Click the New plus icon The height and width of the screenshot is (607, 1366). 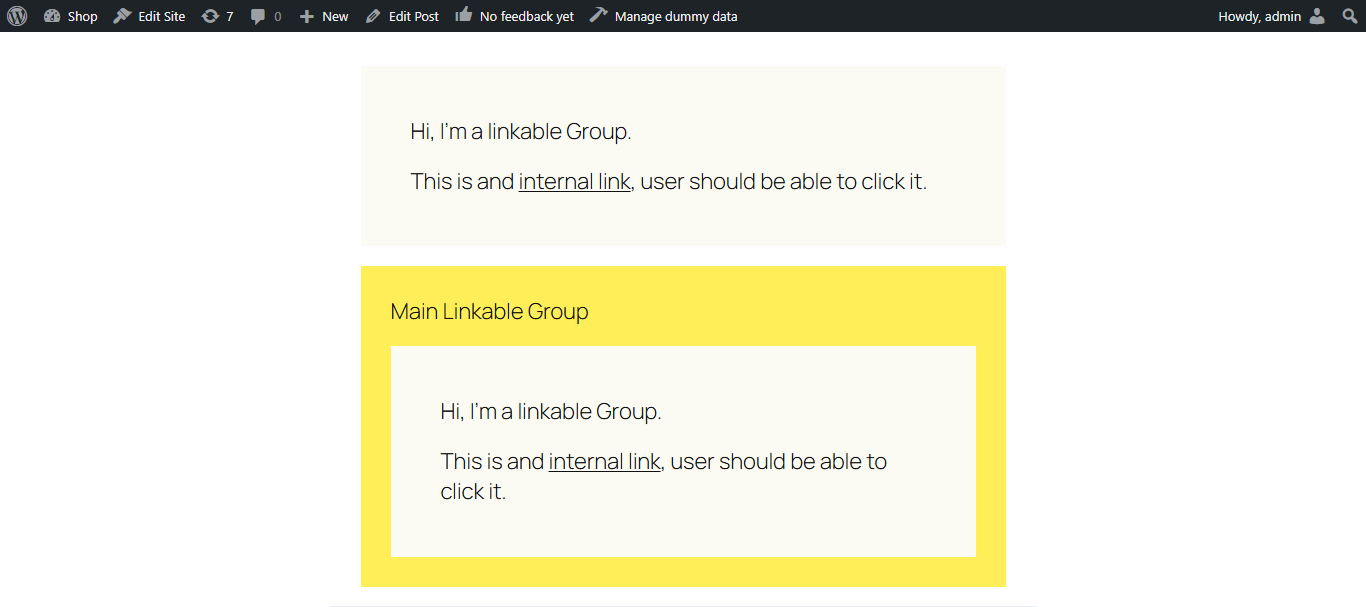[x=307, y=16]
